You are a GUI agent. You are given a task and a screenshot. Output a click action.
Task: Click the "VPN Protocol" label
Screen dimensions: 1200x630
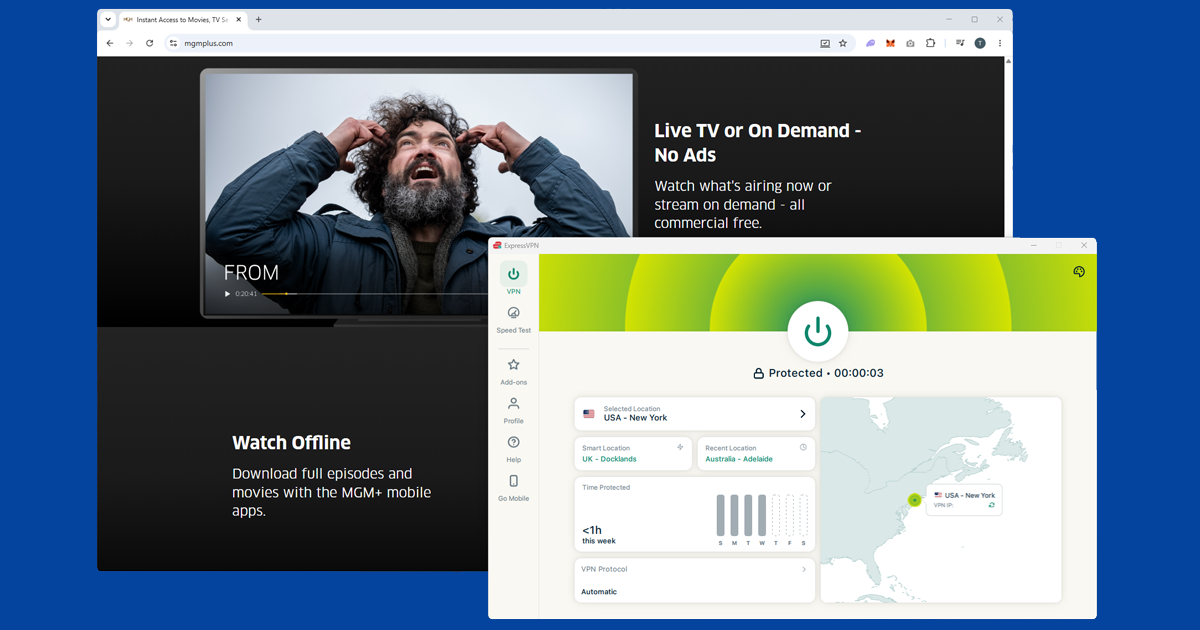point(604,569)
